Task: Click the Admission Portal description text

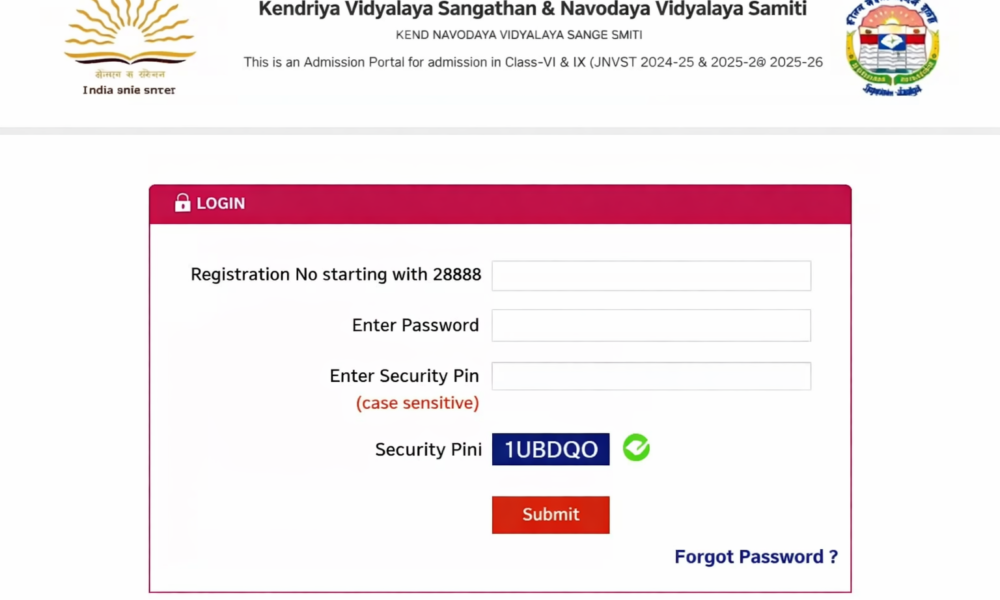Action: click(x=533, y=62)
